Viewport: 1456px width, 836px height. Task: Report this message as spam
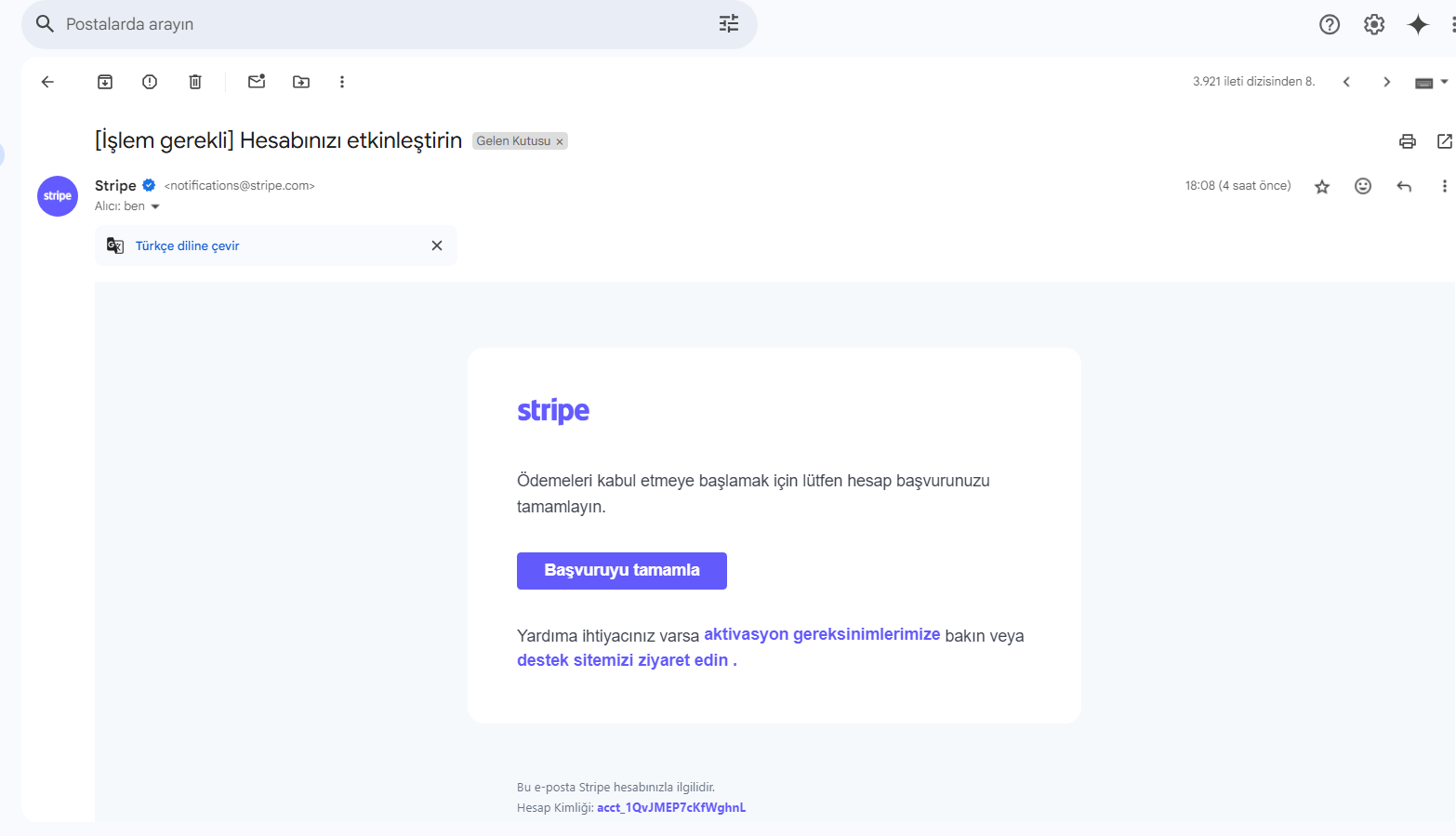coord(150,82)
